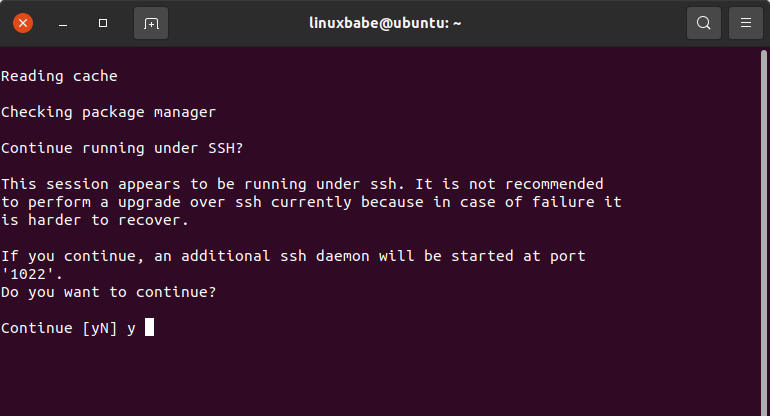Click the 'If you continue' line
This screenshot has width=770, height=416.
(293, 256)
